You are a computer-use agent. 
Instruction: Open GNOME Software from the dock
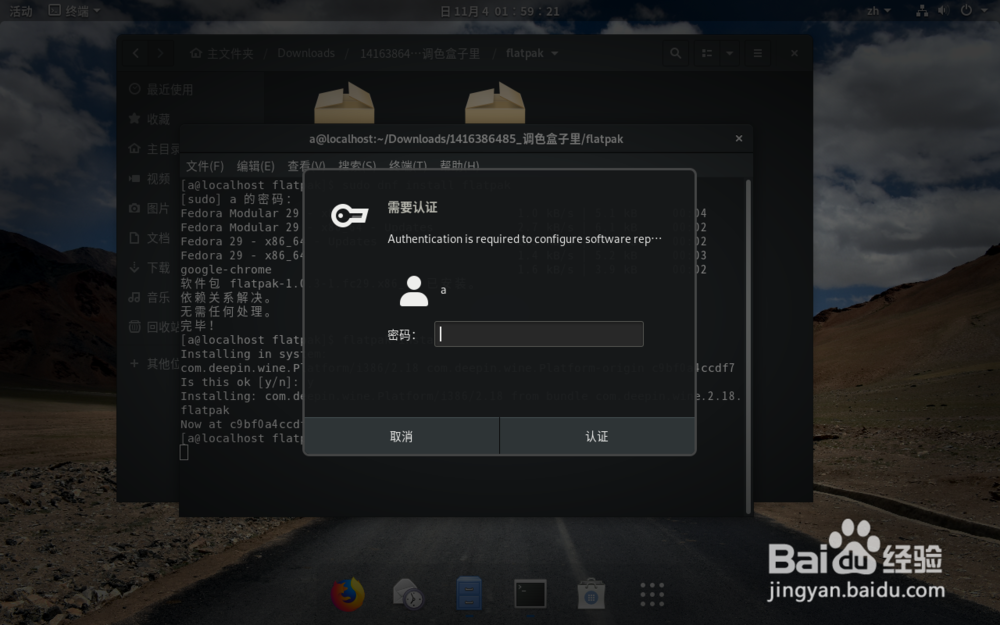tap(590, 592)
